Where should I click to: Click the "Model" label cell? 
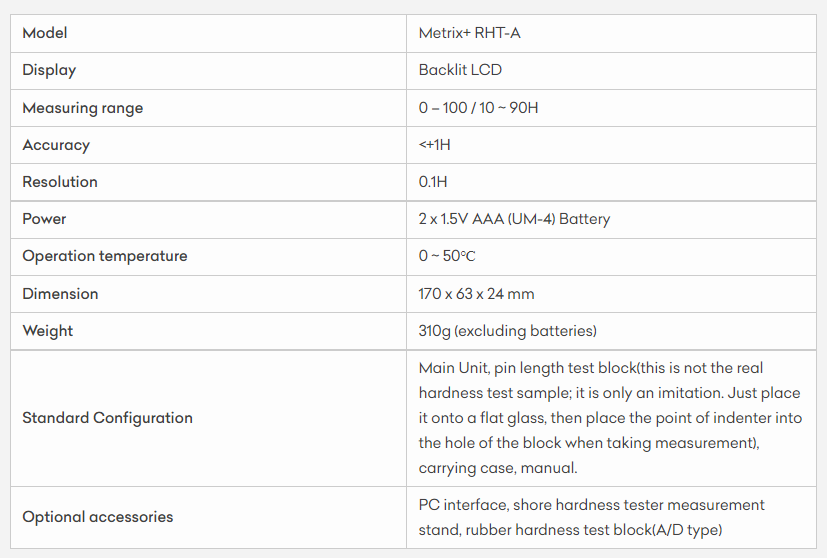click(x=45, y=33)
